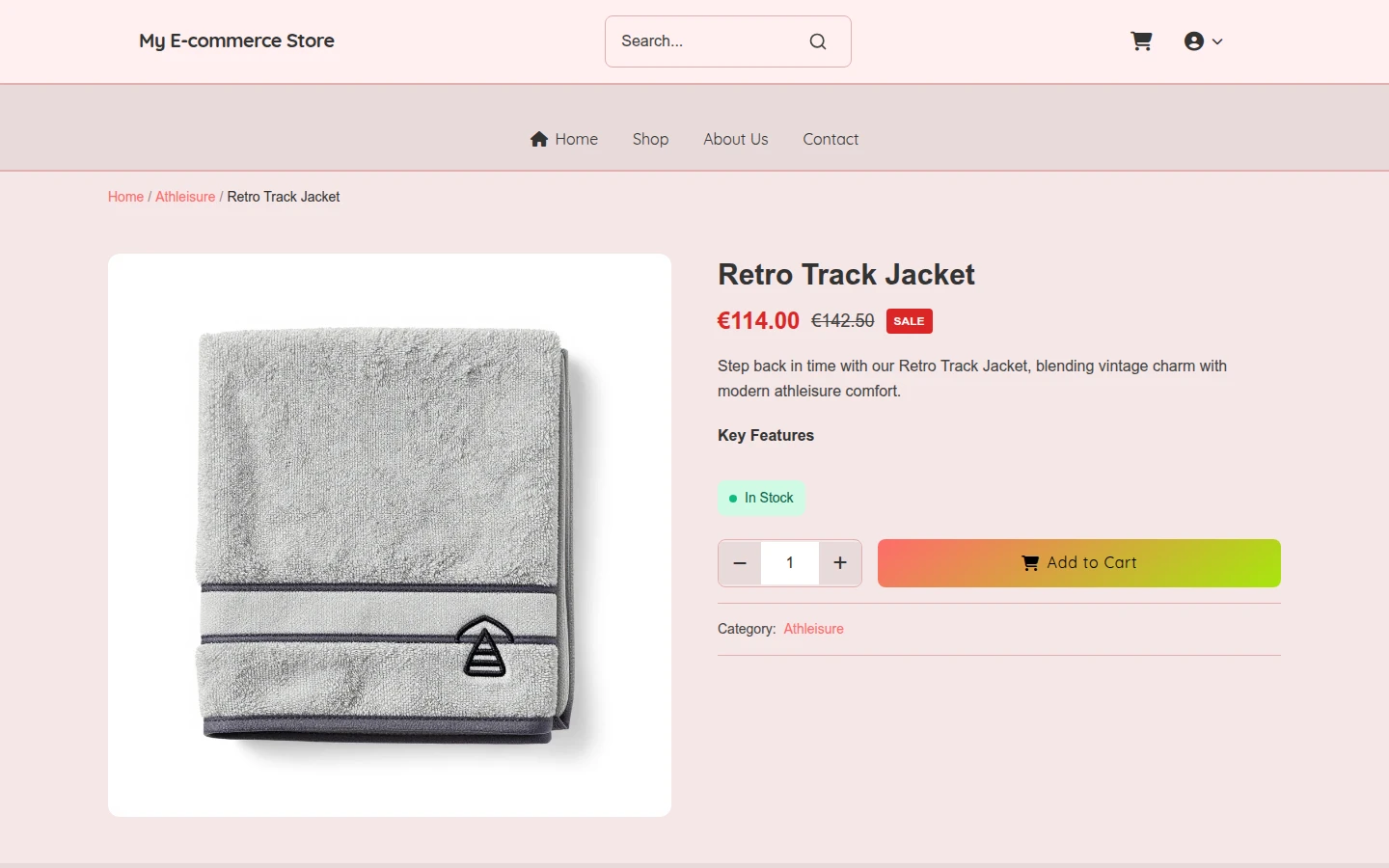The width and height of the screenshot is (1389, 868).
Task: Click the In Stock status badge
Action: pos(761,498)
